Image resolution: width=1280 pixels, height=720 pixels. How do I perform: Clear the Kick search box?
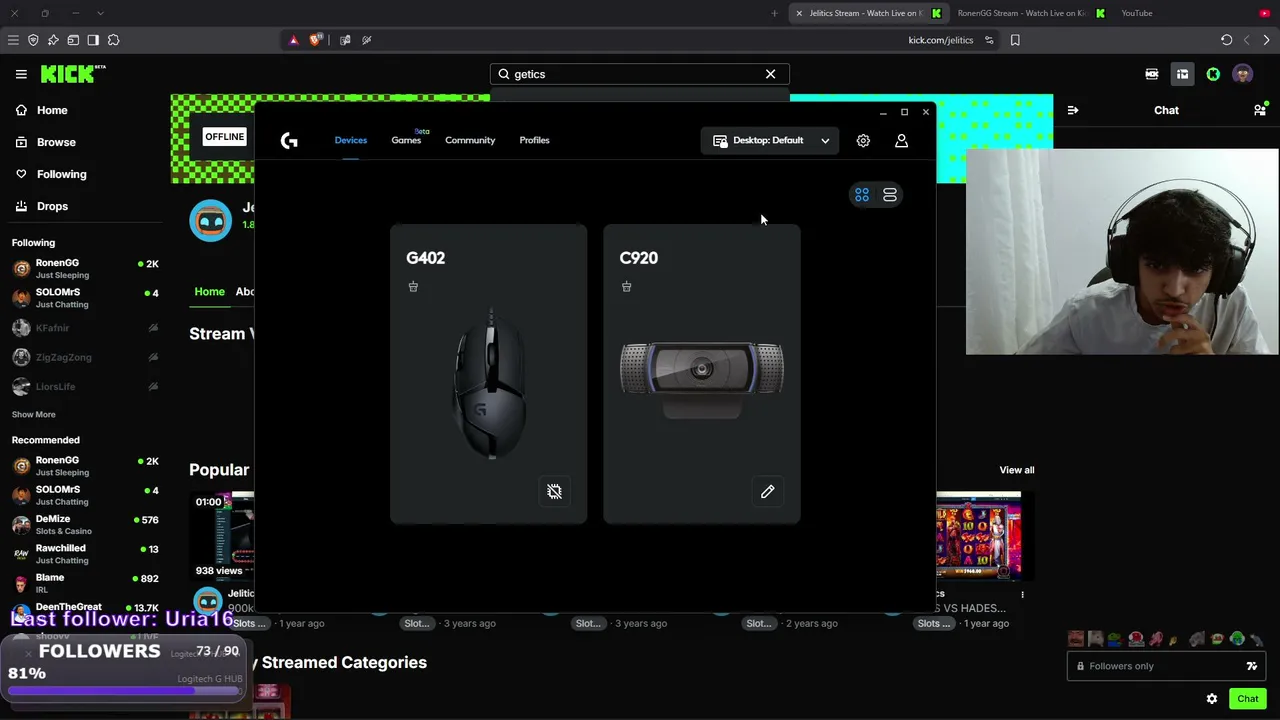pyautogui.click(x=770, y=74)
